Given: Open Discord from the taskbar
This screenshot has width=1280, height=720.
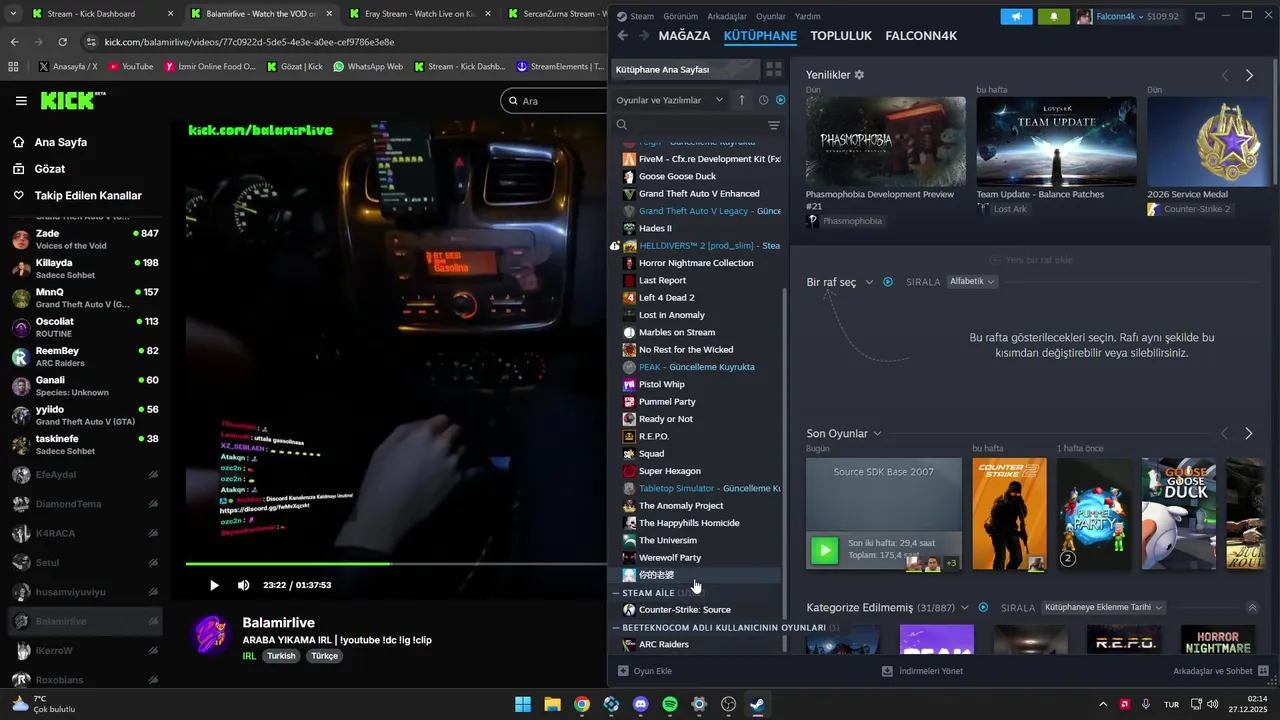Looking at the screenshot, I should pyautogui.click(x=641, y=704).
